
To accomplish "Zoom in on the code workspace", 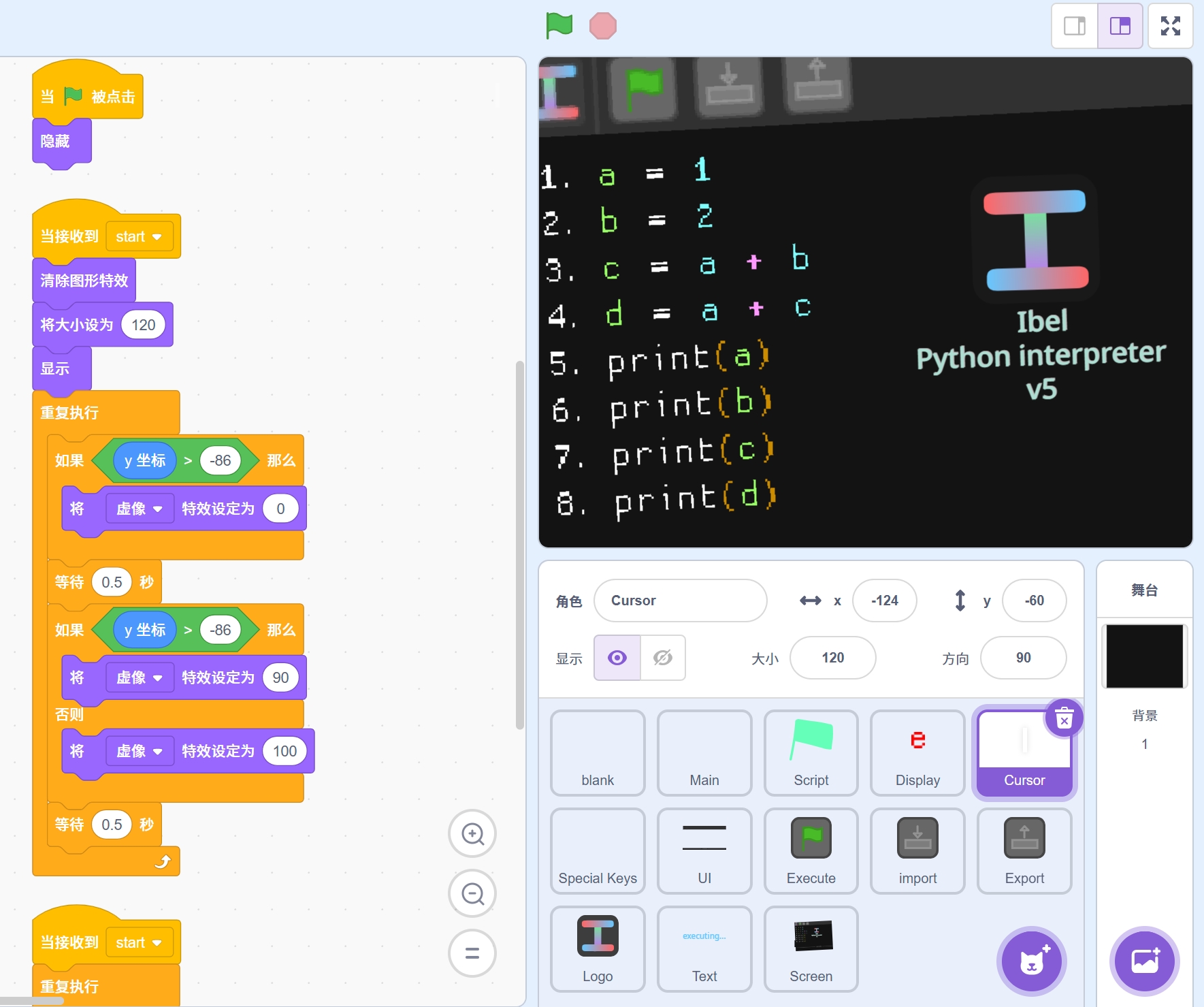I will [x=472, y=833].
